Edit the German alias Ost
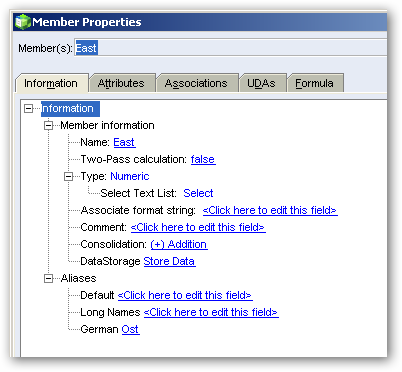402x372 pixels. point(130,330)
